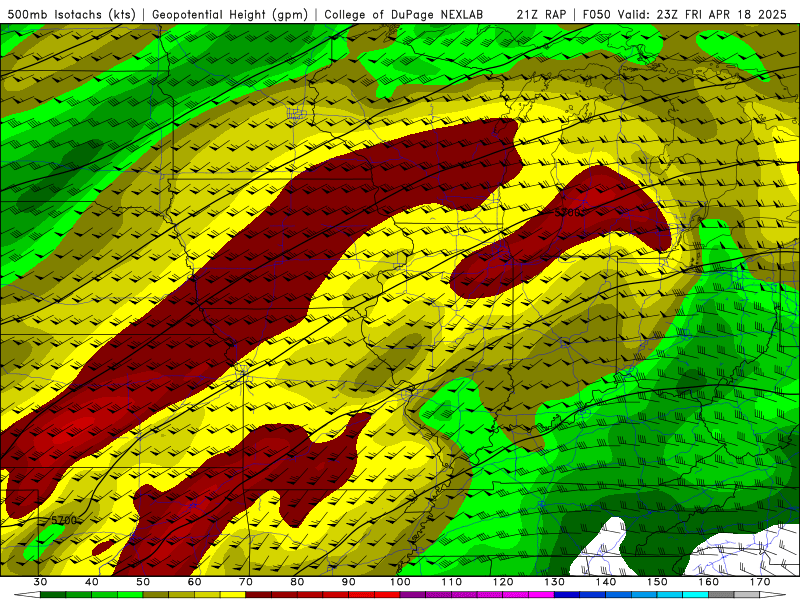Click the legend value 110
This screenshot has width=800, height=600.
point(452,582)
